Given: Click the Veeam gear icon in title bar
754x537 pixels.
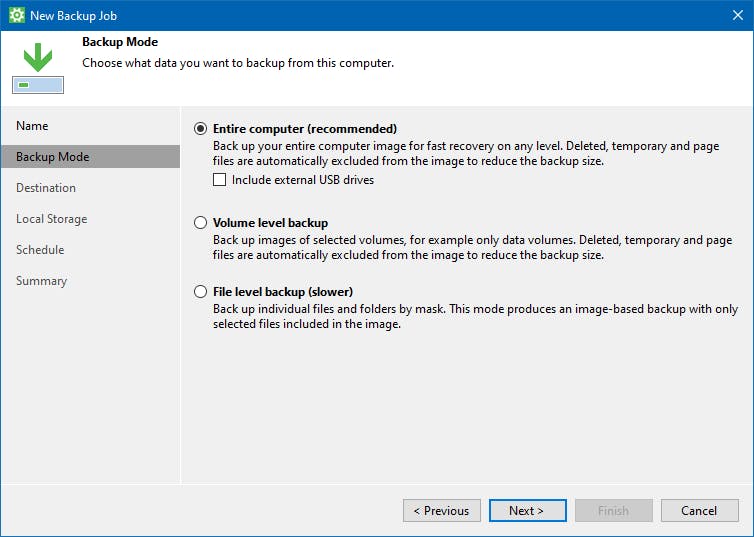Looking at the screenshot, I should tap(17, 15).
